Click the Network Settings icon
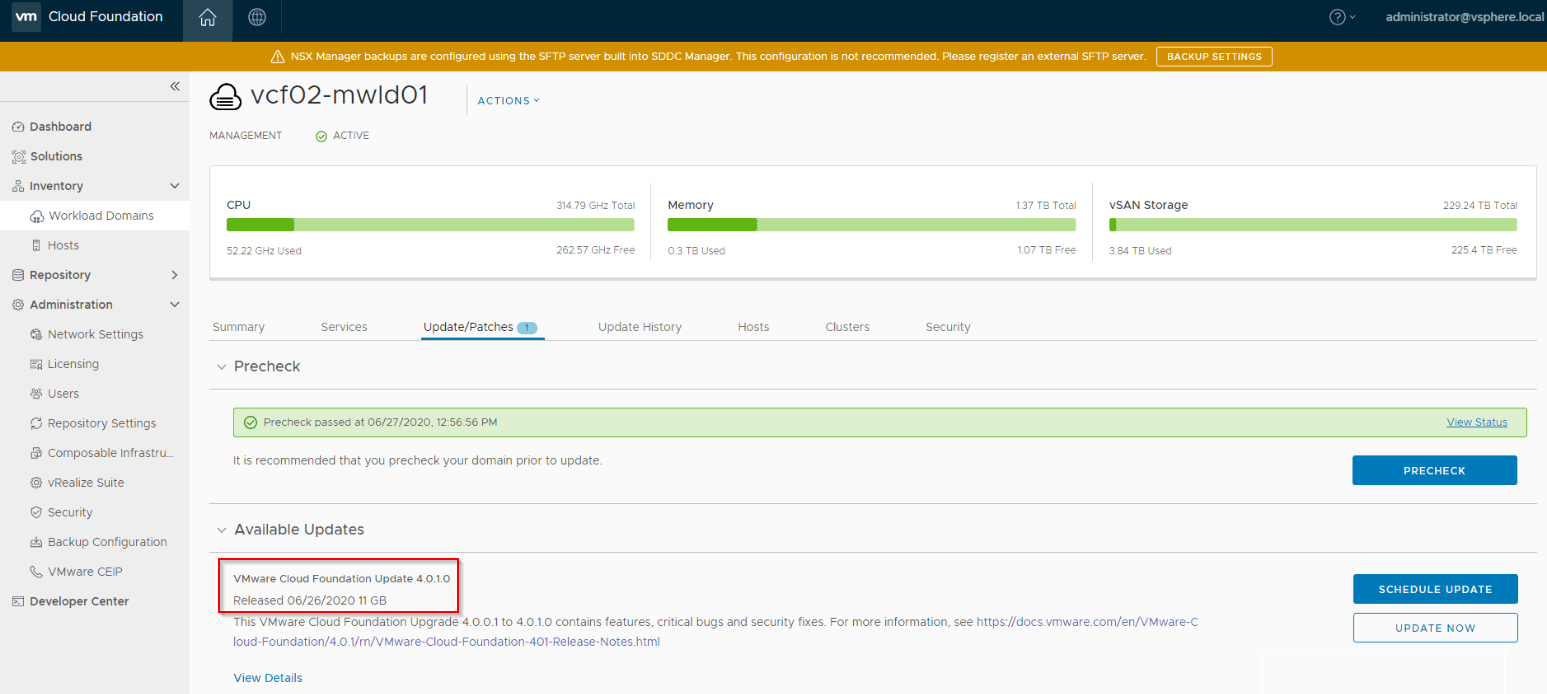Viewport: 1547px width, 694px height. pyautogui.click(x=37, y=334)
